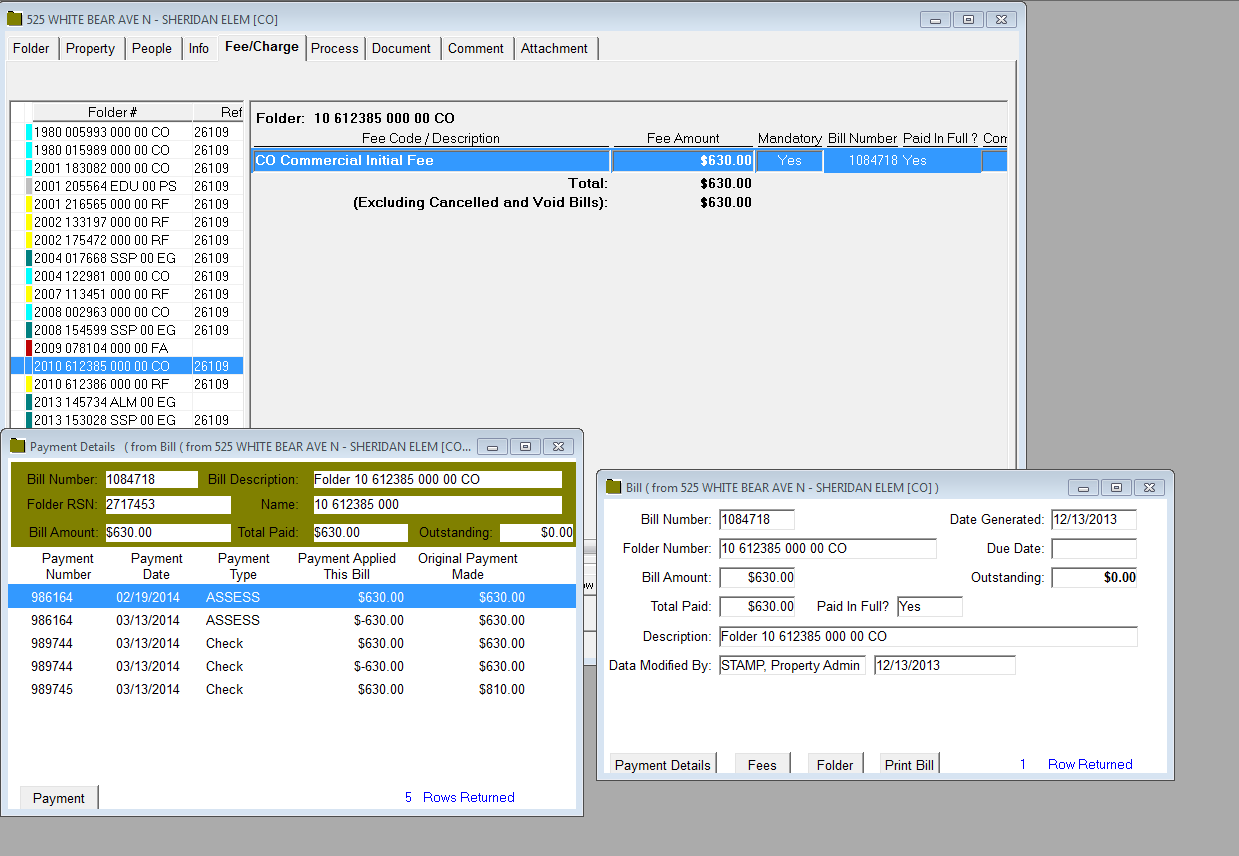Click the red marker beside folder 2009 078104
The image size is (1239, 856).
point(29,348)
